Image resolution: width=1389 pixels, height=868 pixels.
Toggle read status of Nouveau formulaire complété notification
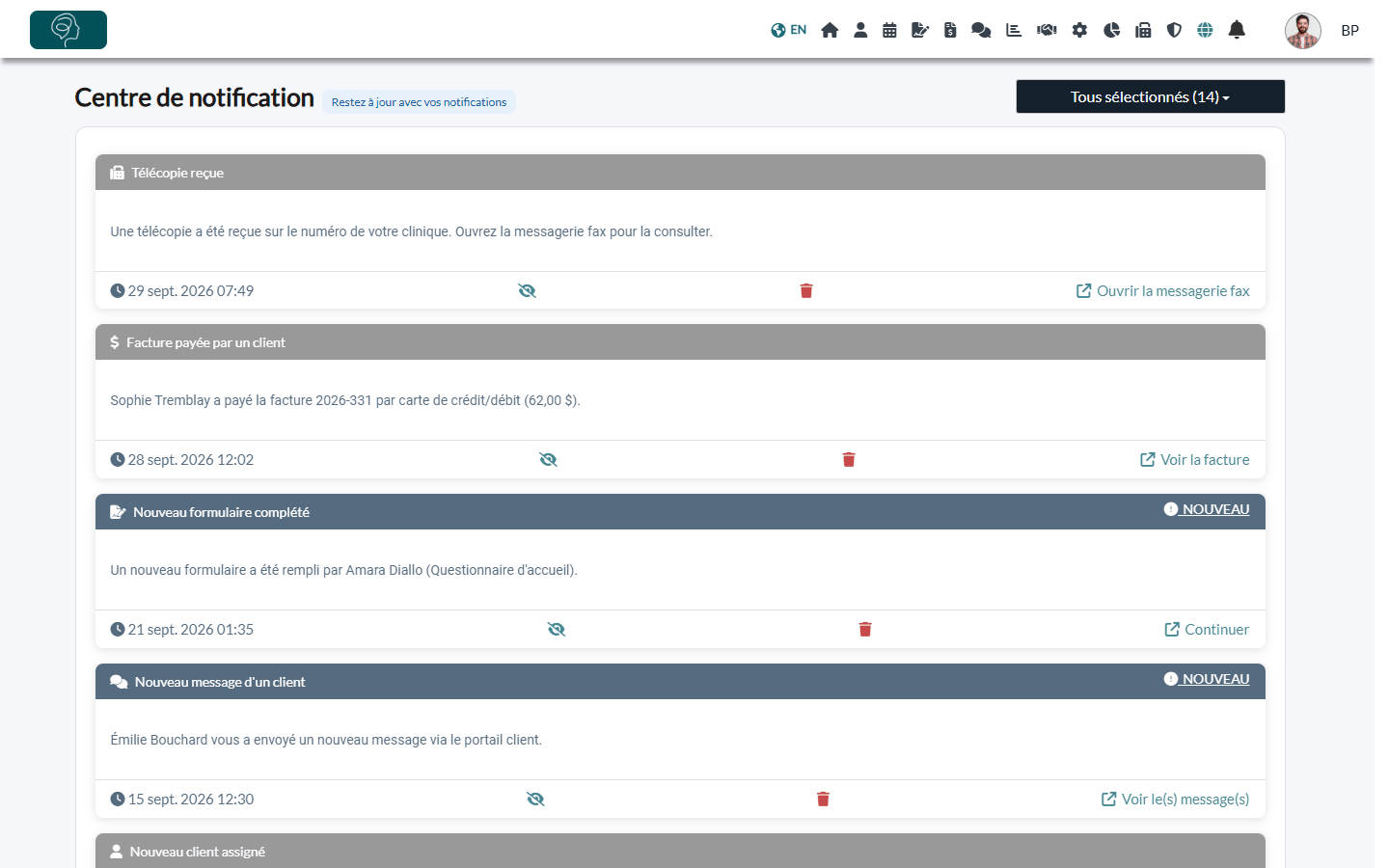click(557, 629)
